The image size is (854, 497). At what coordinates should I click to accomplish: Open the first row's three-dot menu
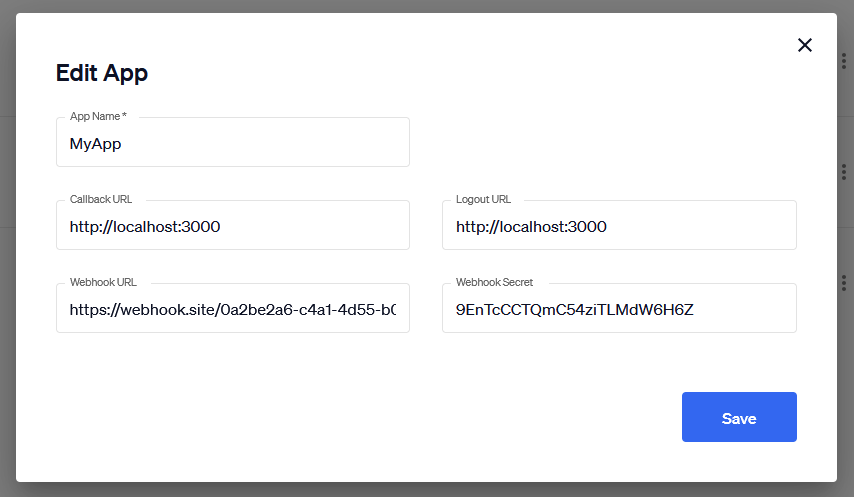(845, 60)
